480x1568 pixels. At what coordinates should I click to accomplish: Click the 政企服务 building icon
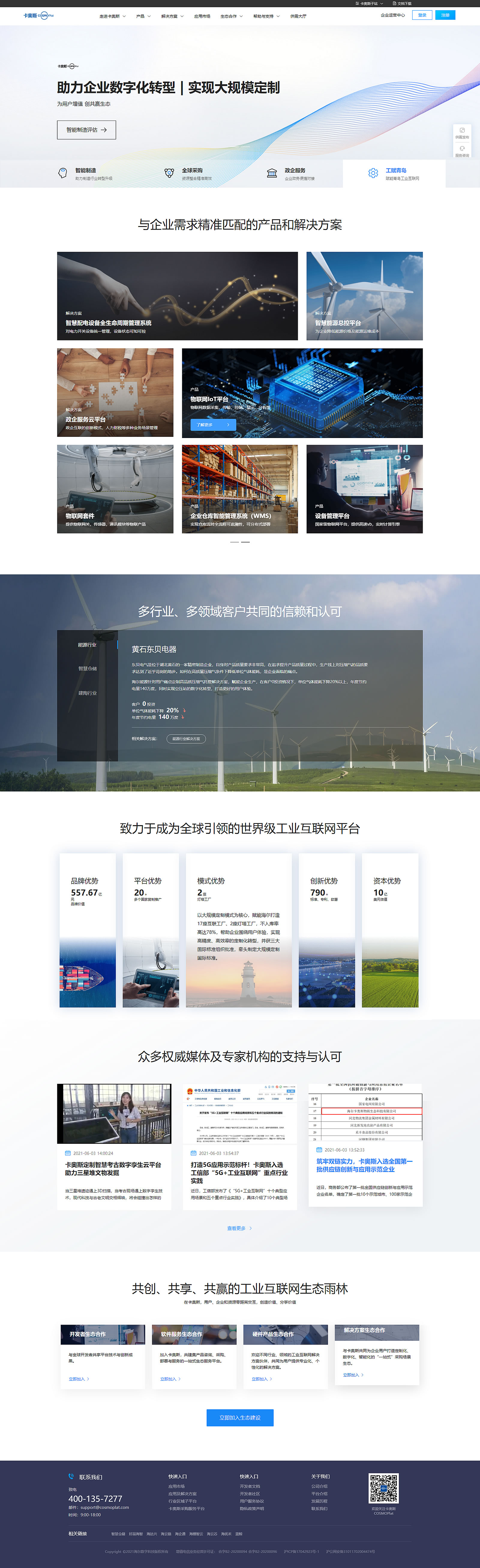(x=272, y=174)
